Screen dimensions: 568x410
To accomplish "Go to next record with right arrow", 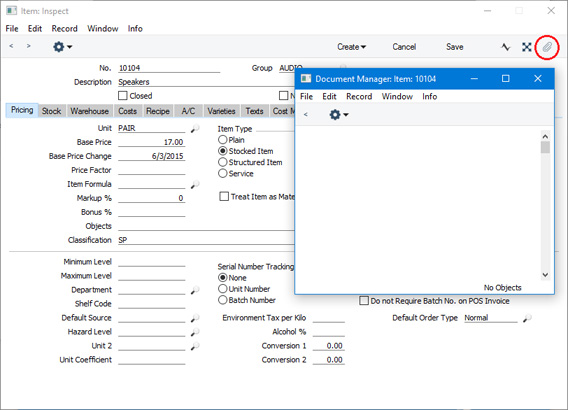I will pos(29,46).
